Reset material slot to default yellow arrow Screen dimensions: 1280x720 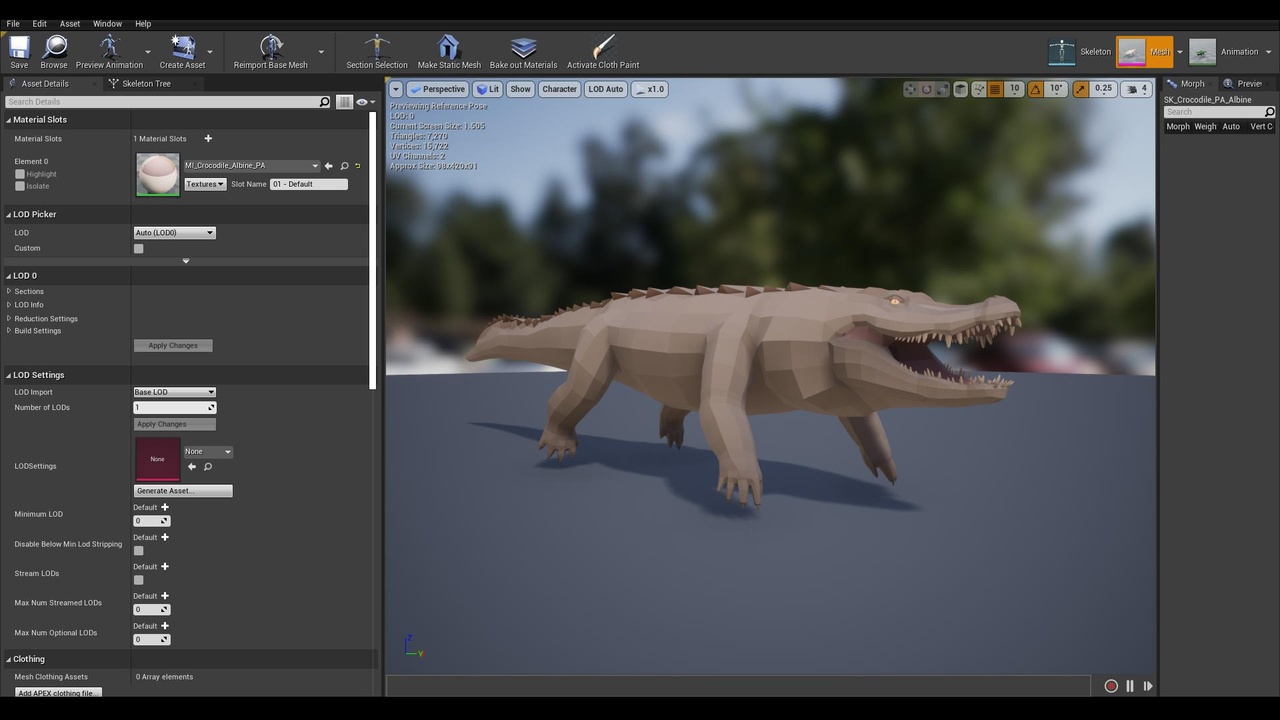click(358, 166)
